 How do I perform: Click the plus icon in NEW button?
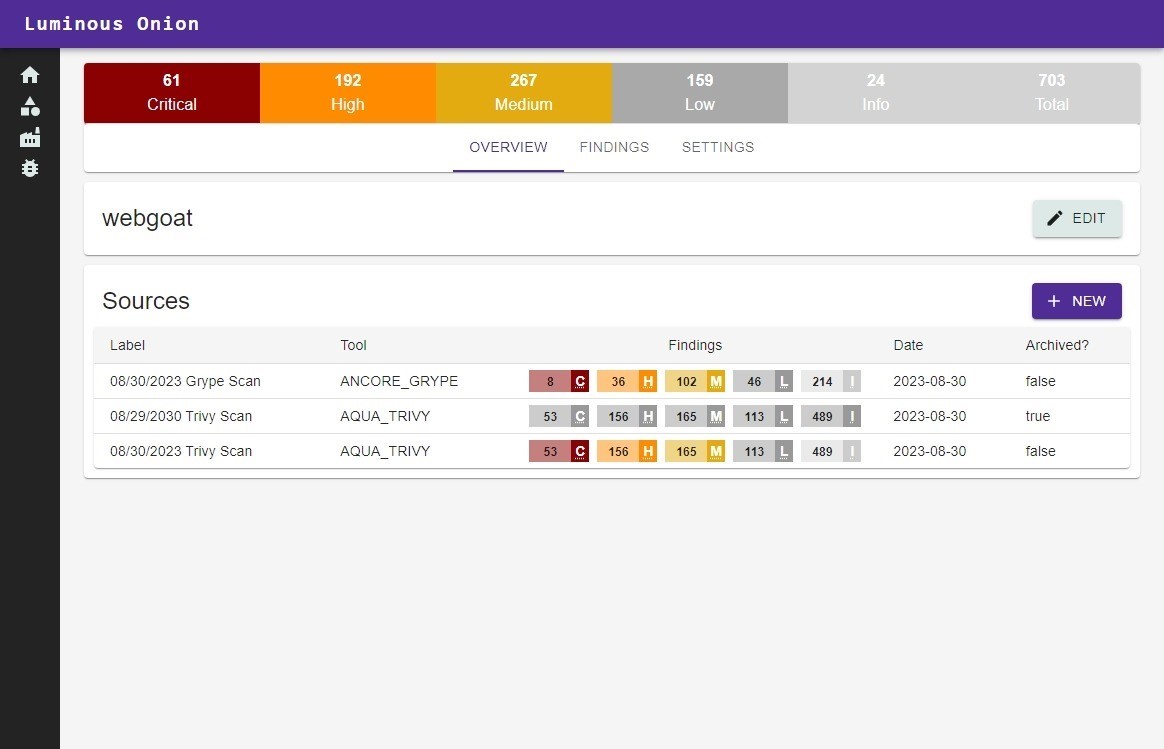1053,301
